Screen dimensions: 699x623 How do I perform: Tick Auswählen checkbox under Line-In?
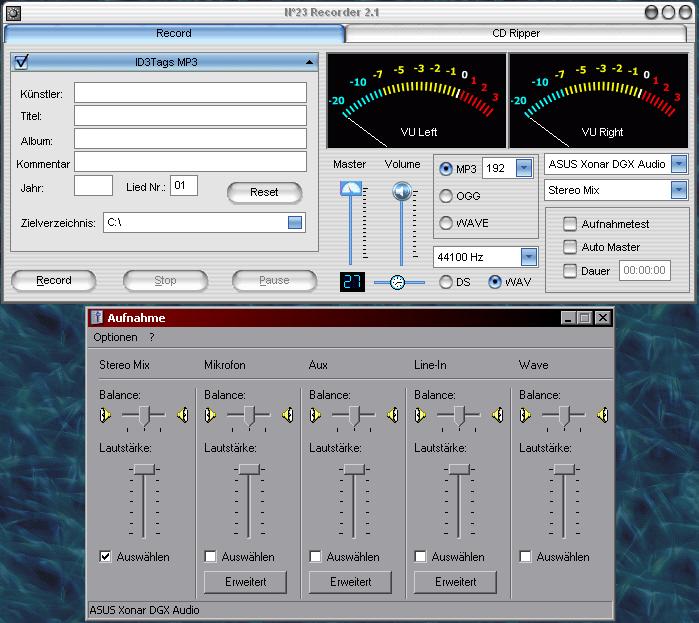tap(420, 557)
